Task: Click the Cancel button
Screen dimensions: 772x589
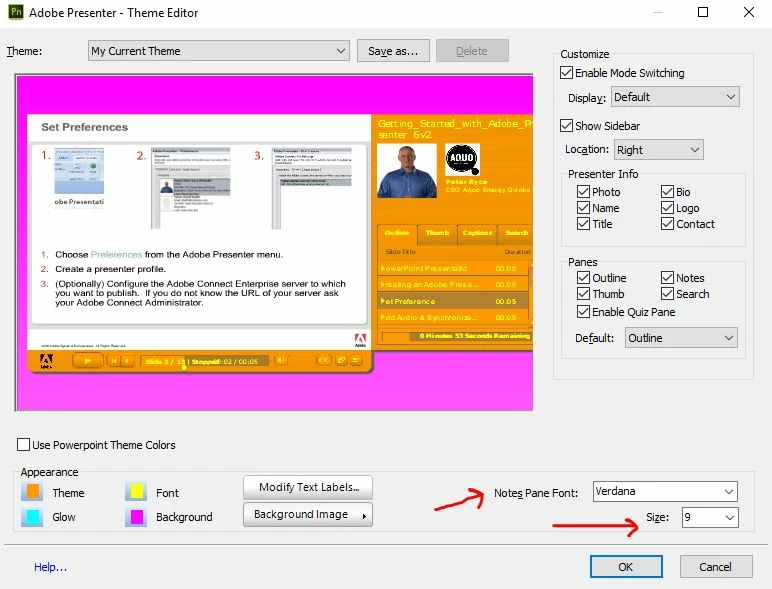Action: point(716,567)
